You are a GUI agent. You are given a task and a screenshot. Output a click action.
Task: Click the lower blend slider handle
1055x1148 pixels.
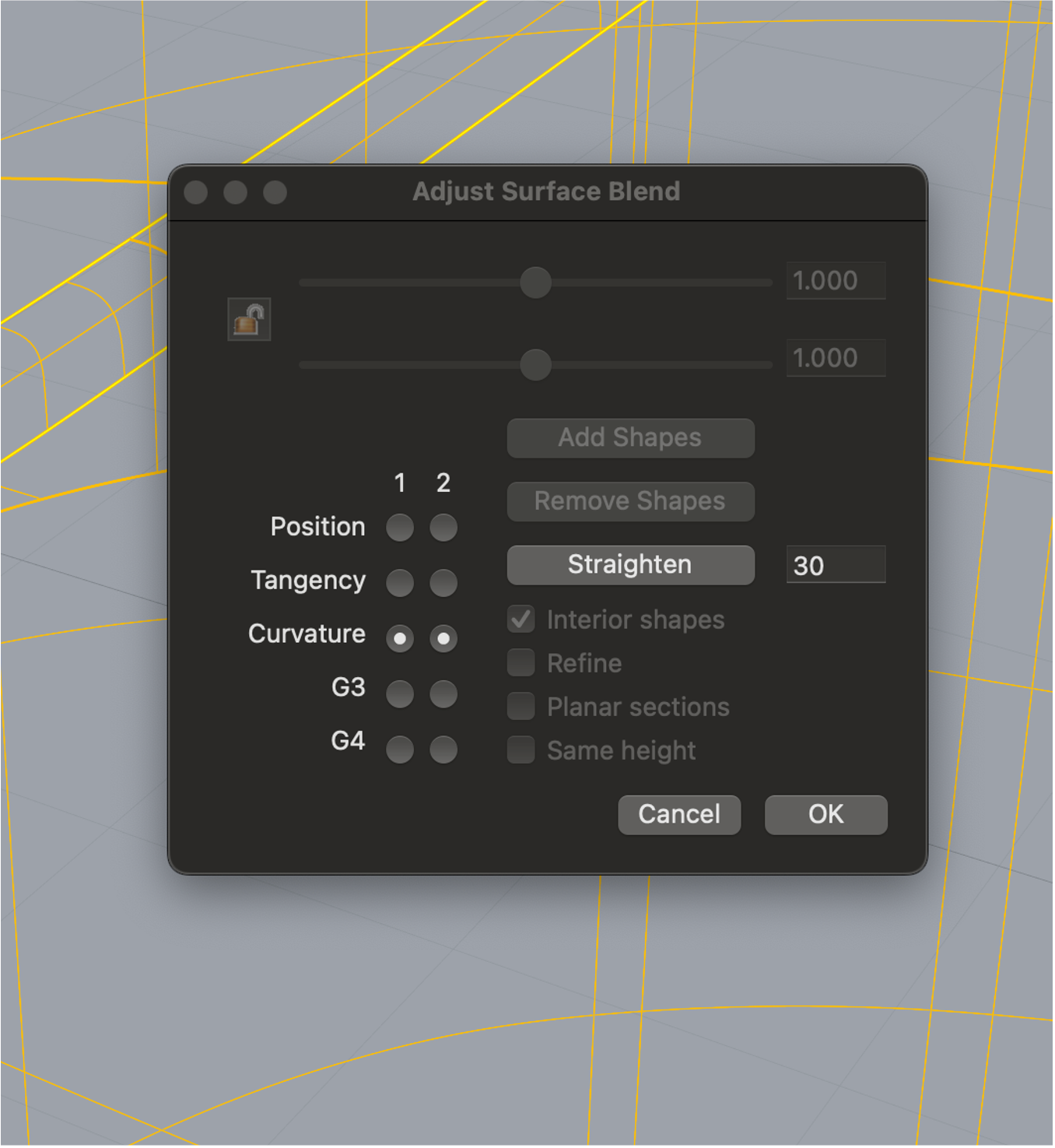coord(535,365)
